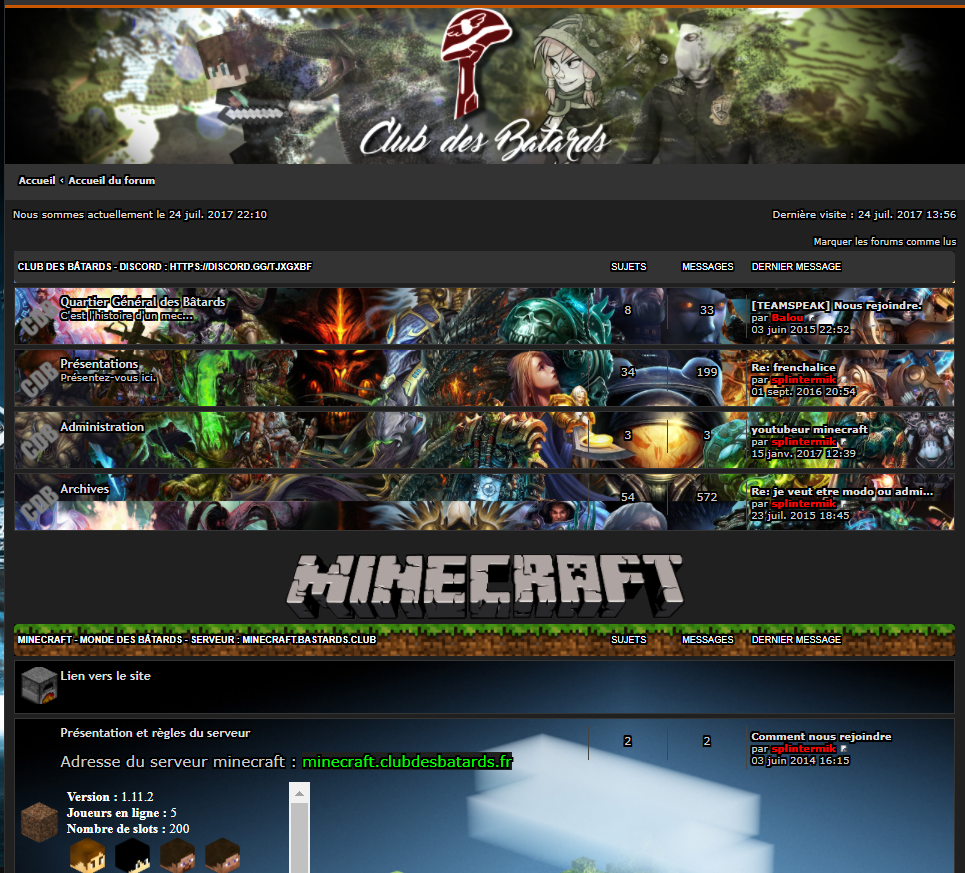Viewport: 965px width, 873px height.
Task: Click the dirt block icon beside server presentation
Action: [x=39, y=821]
